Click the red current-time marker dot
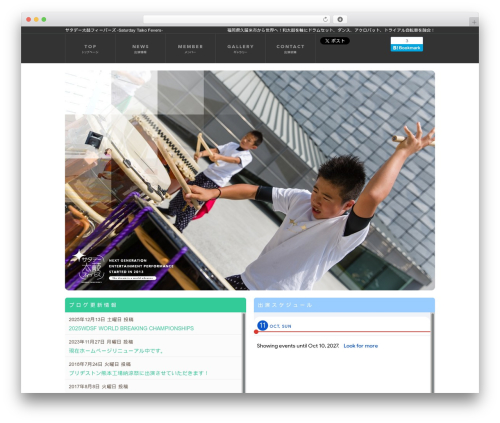Image resolution: width=500 pixels, height=423 pixels. click(x=256, y=332)
